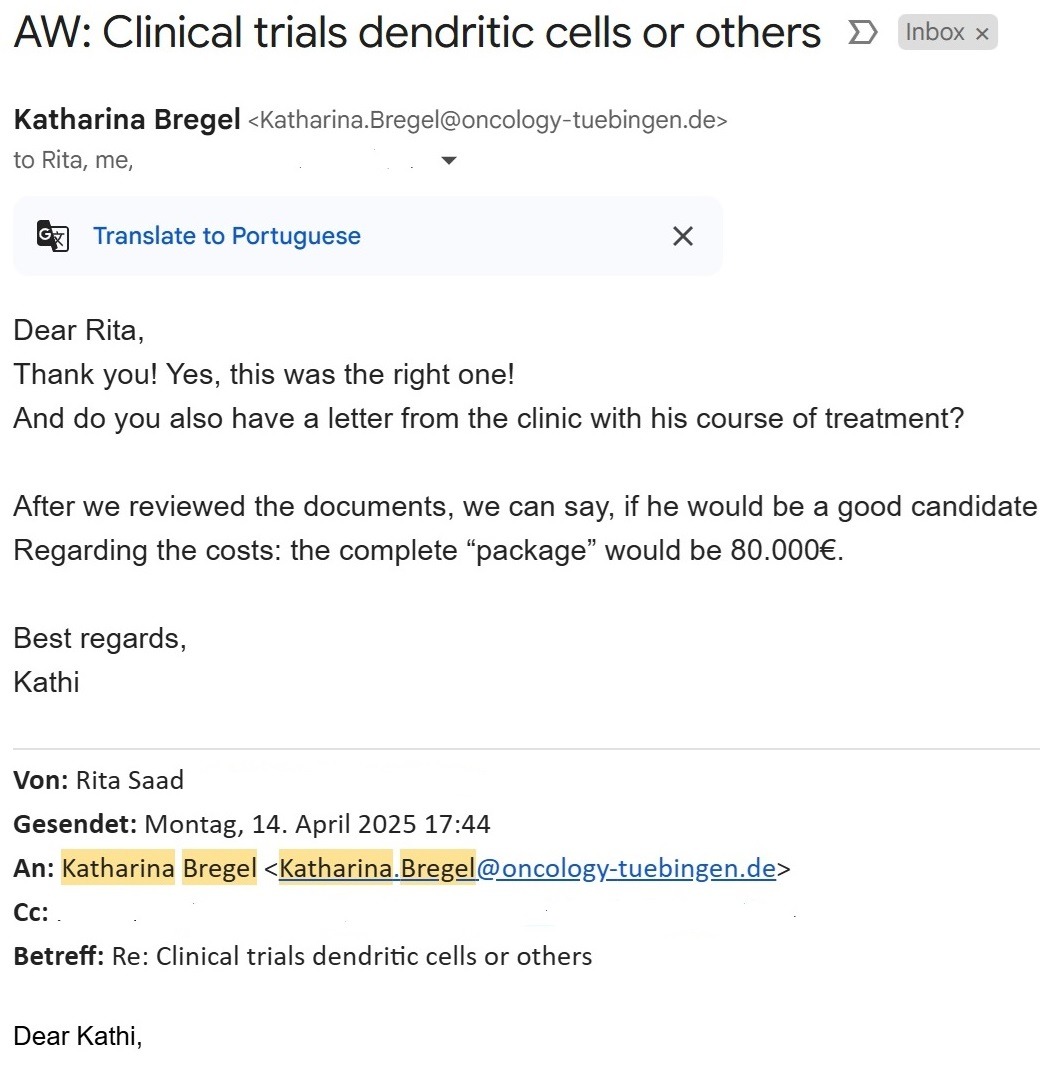Click the 'Kathi' signature

46,683
